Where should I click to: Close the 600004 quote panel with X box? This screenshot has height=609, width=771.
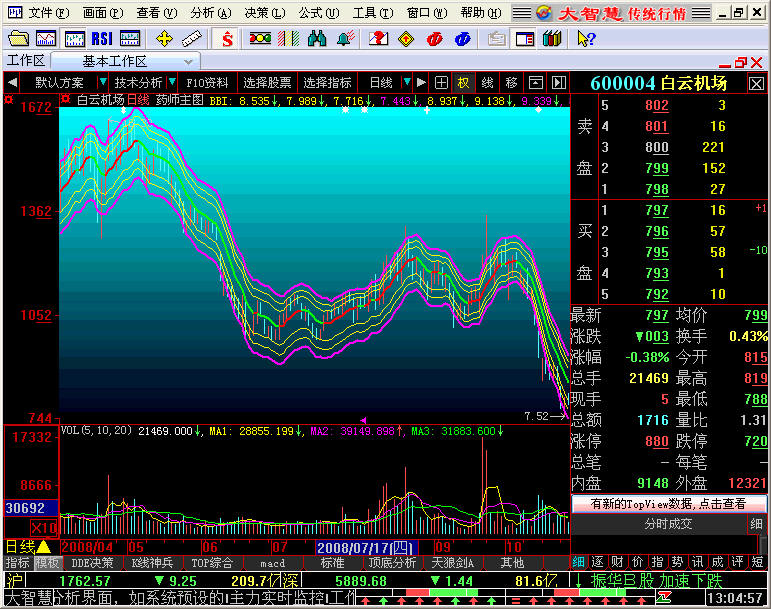click(x=756, y=84)
